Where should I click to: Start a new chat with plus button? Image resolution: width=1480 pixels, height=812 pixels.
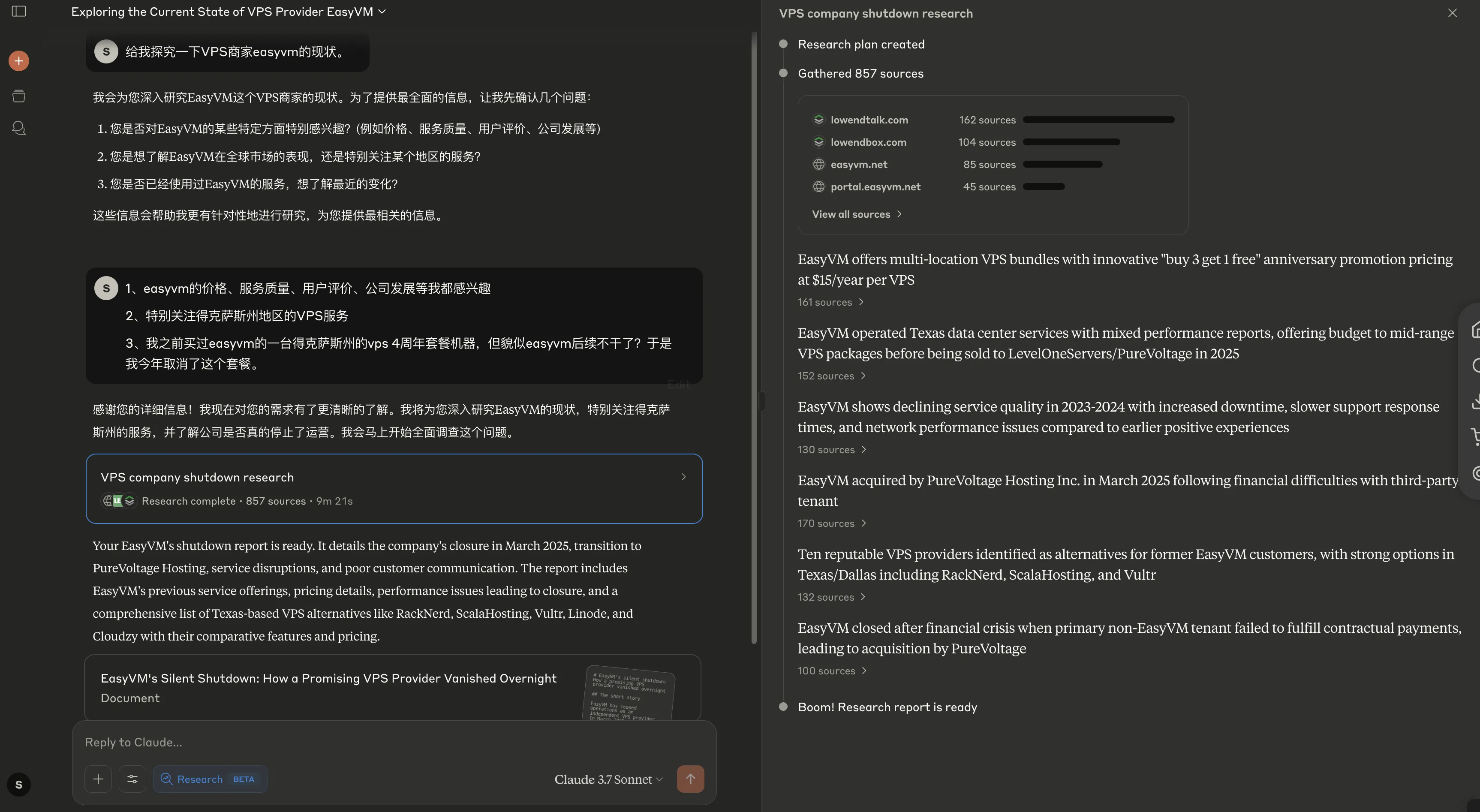pos(19,61)
